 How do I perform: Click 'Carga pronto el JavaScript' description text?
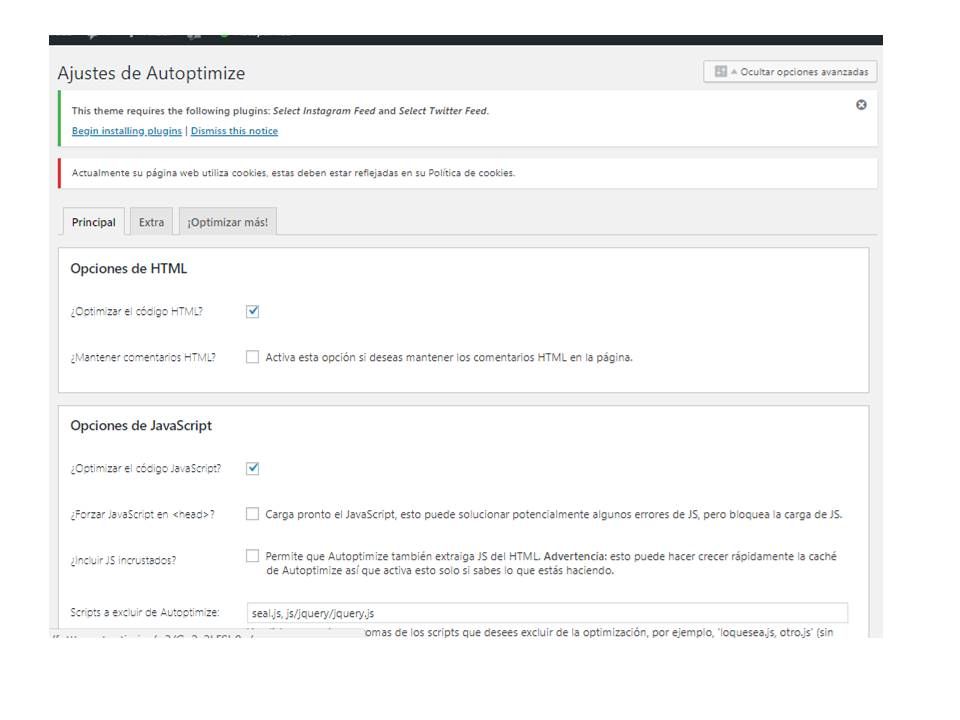553,514
